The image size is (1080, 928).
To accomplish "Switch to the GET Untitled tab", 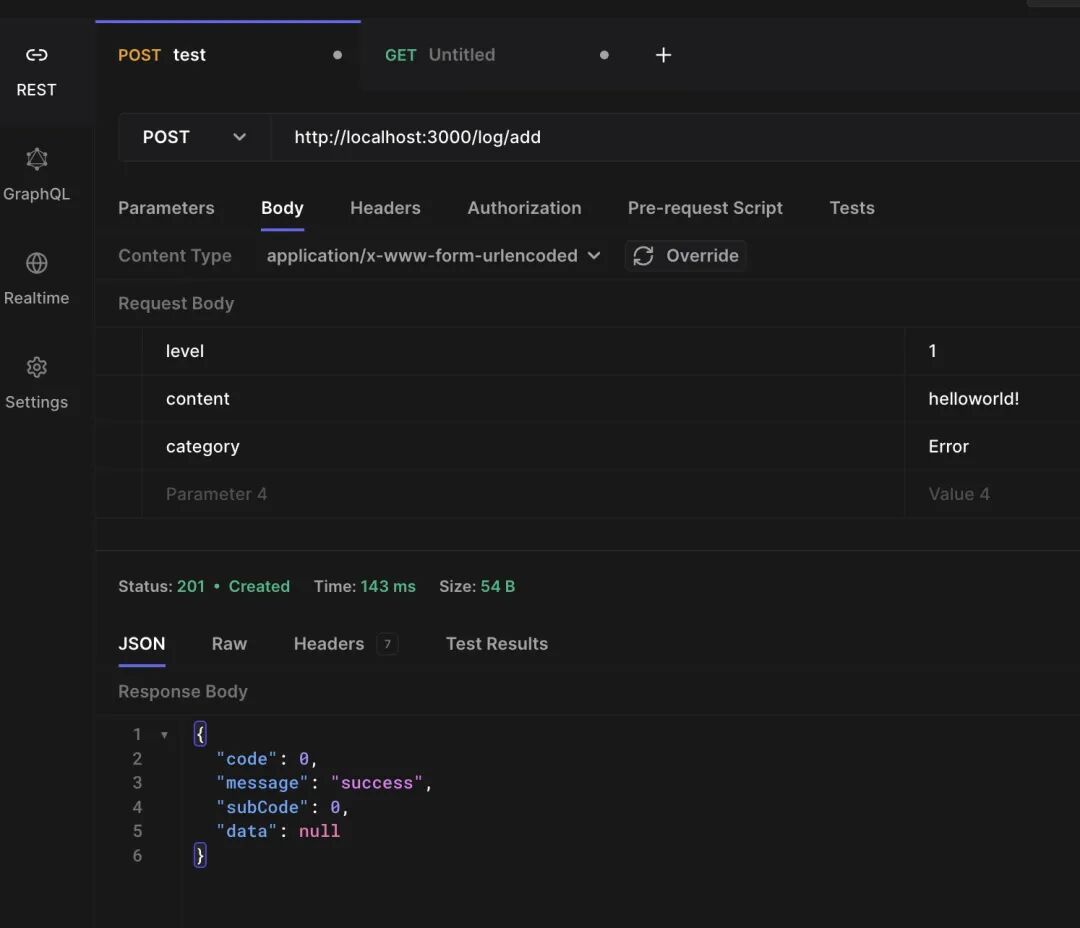I will [460, 55].
